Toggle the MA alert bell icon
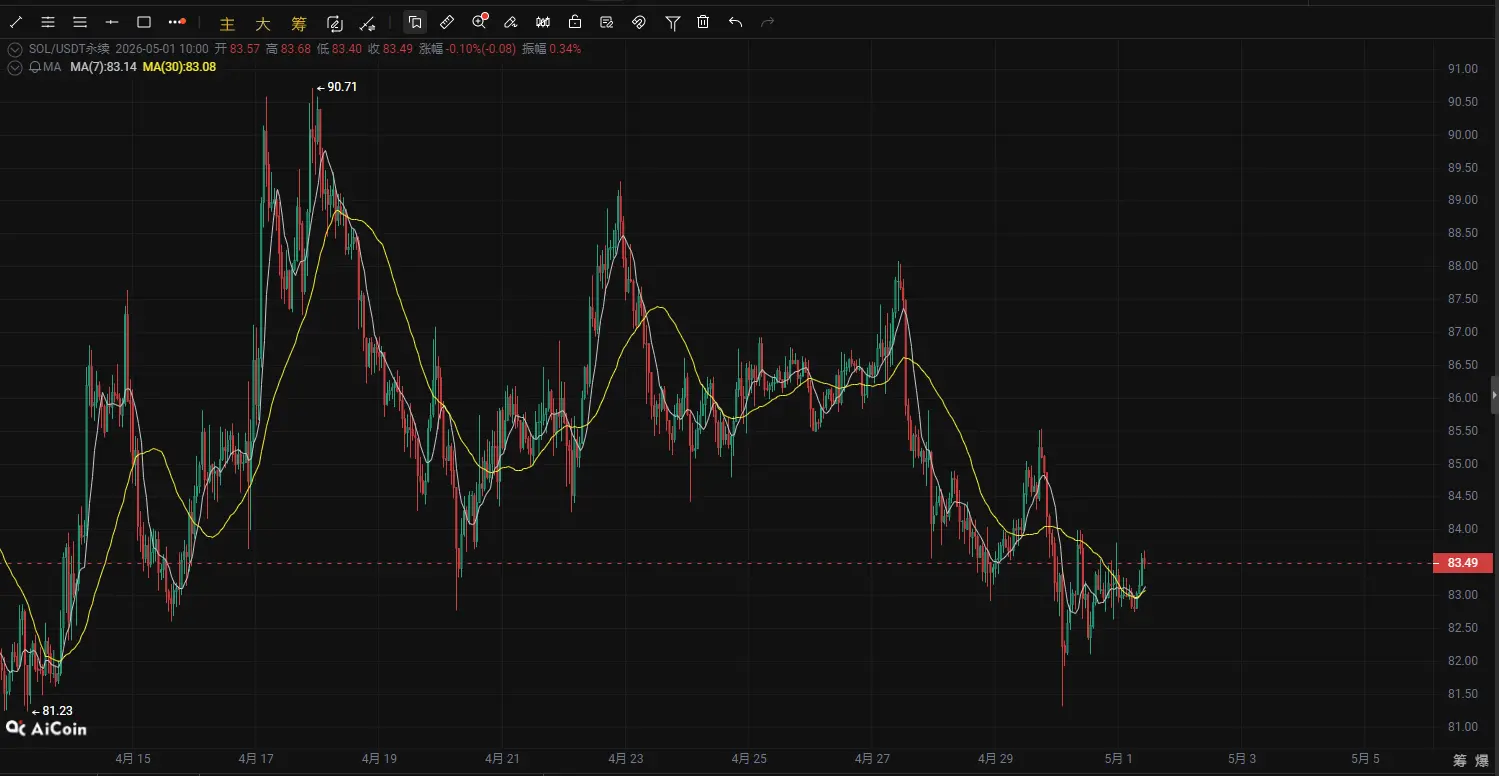This screenshot has width=1499, height=776. pos(35,67)
